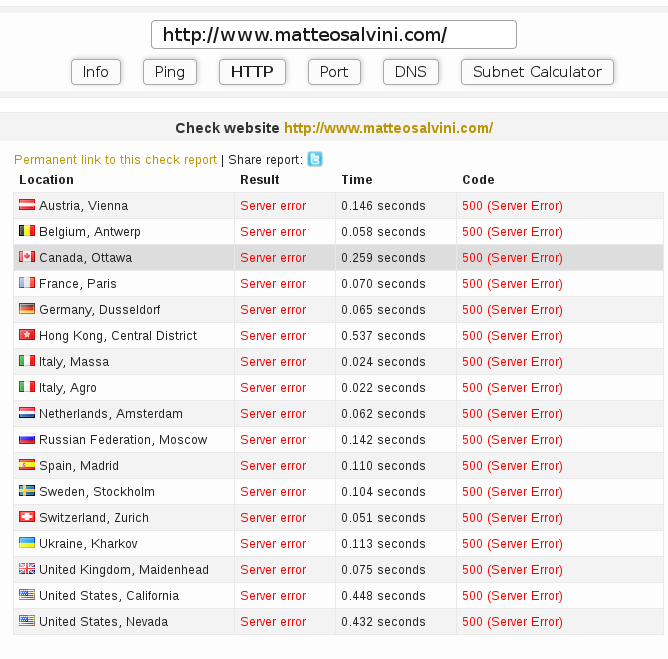This screenshot has width=668, height=659.
Task: Click Server error result in Spain row
Action: pos(273,466)
